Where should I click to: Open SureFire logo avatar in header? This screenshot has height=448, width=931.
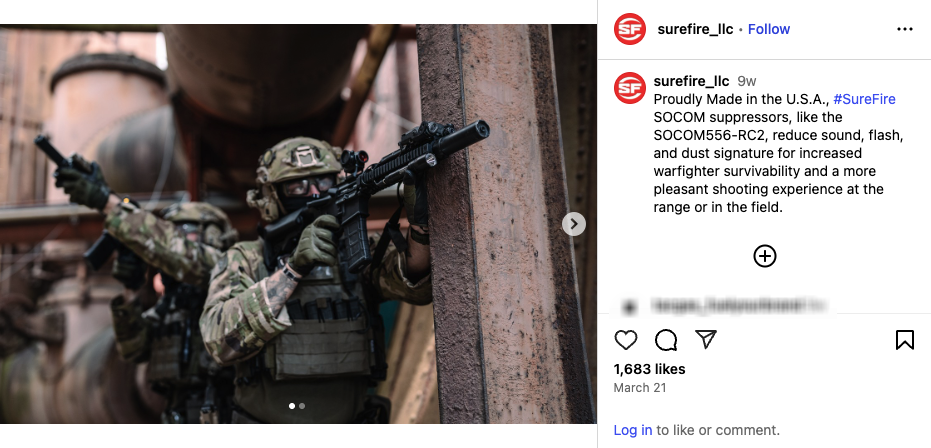click(x=630, y=29)
